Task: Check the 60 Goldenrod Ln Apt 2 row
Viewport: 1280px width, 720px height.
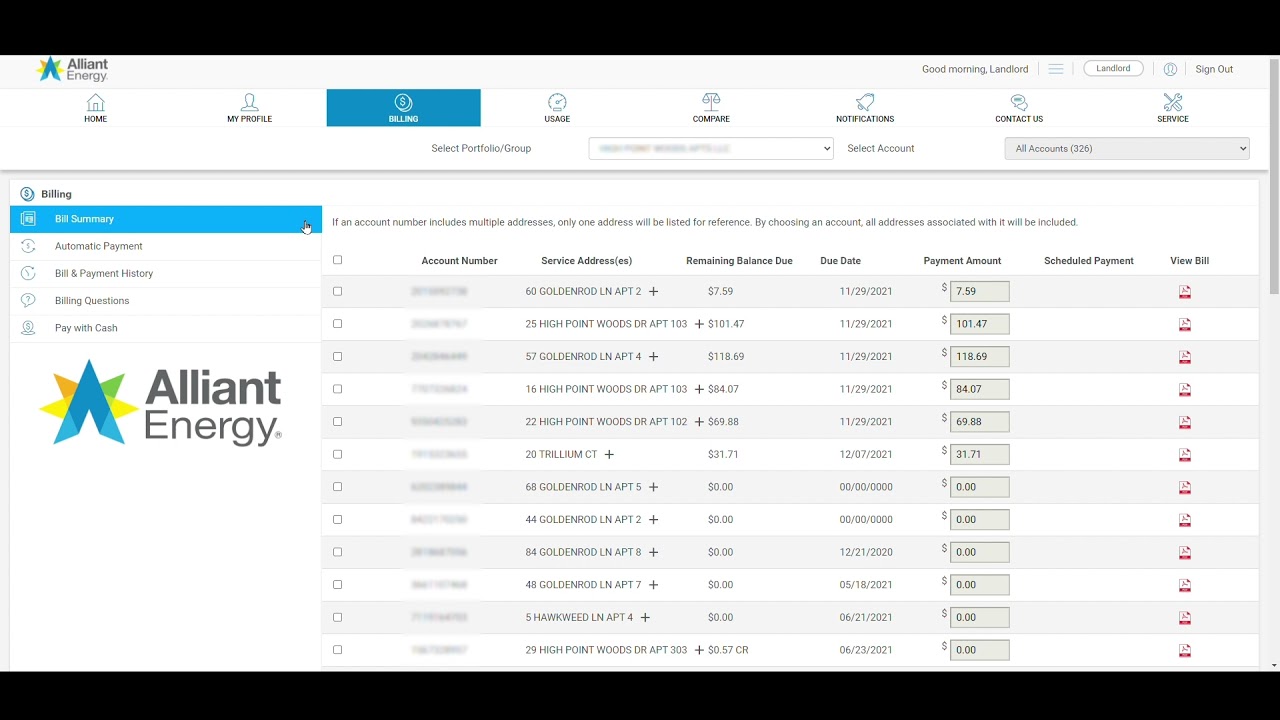Action: 337,291
